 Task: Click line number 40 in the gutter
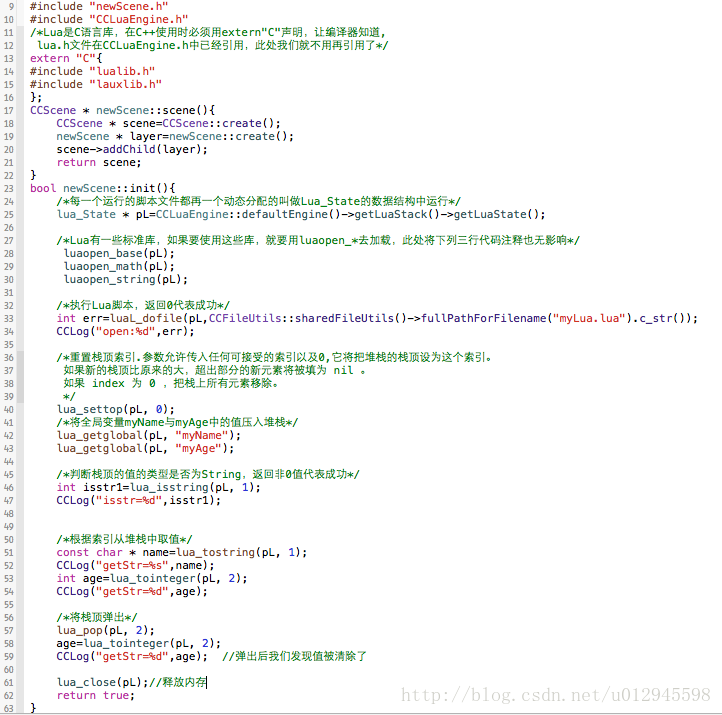pyautogui.click(x=9, y=410)
